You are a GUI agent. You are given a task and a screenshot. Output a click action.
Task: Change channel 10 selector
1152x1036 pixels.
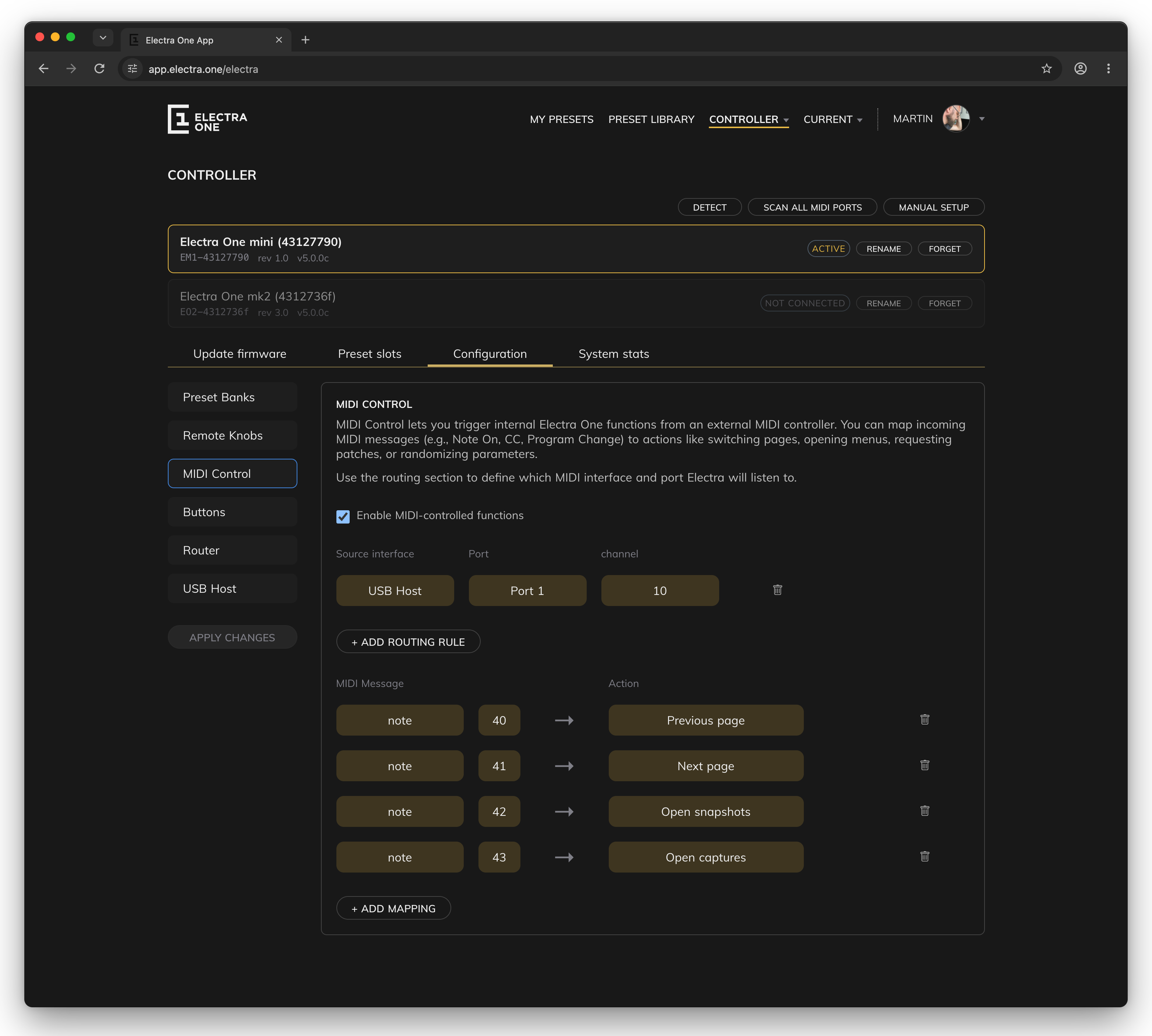[660, 590]
